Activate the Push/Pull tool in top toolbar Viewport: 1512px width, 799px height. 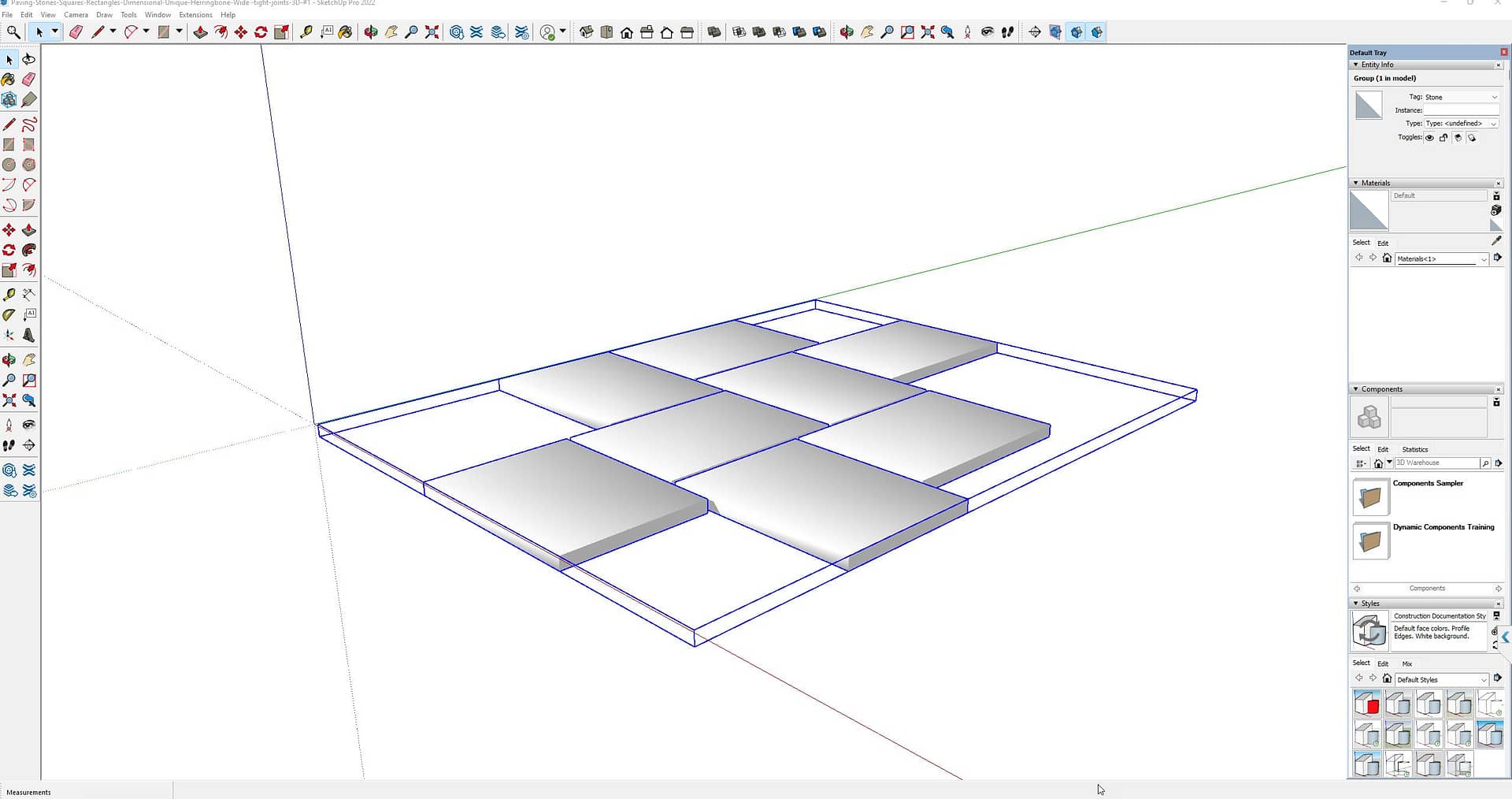click(200, 32)
